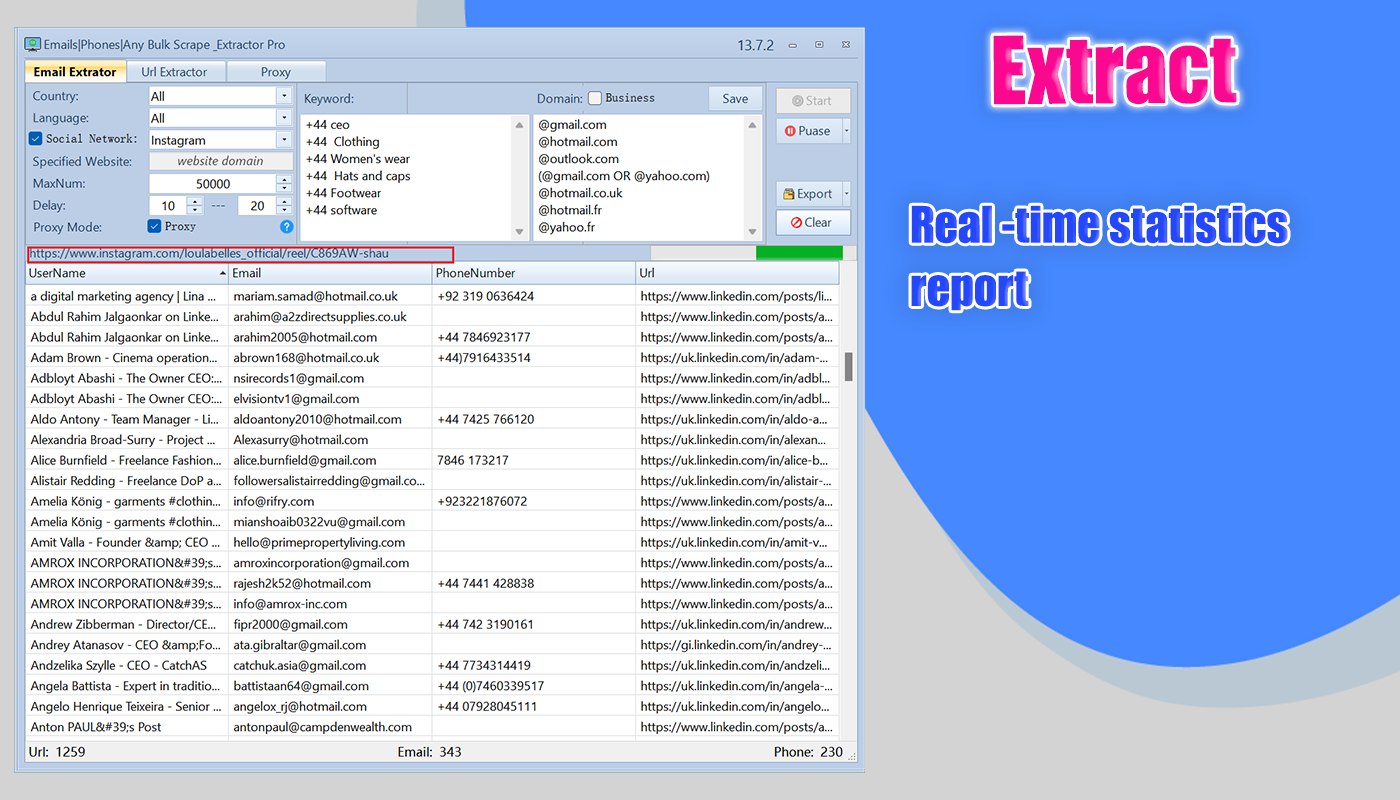Open the Language dropdown
This screenshot has width=1400, height=800.
point(284,118)
